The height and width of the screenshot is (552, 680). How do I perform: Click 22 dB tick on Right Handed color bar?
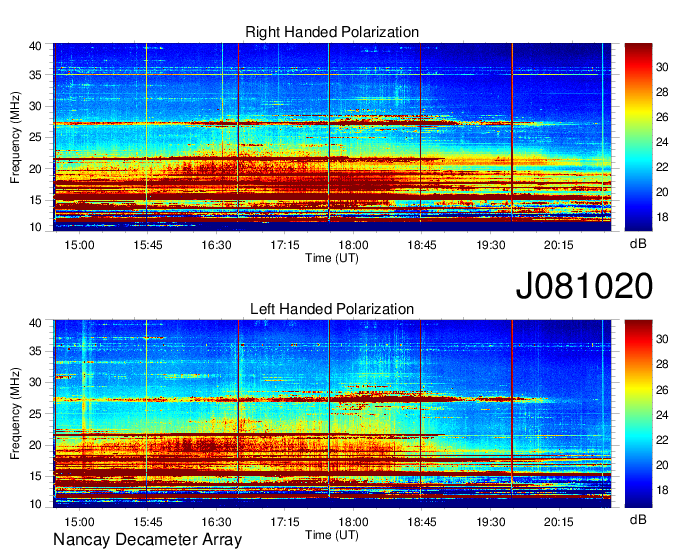[x=662, y=167]
